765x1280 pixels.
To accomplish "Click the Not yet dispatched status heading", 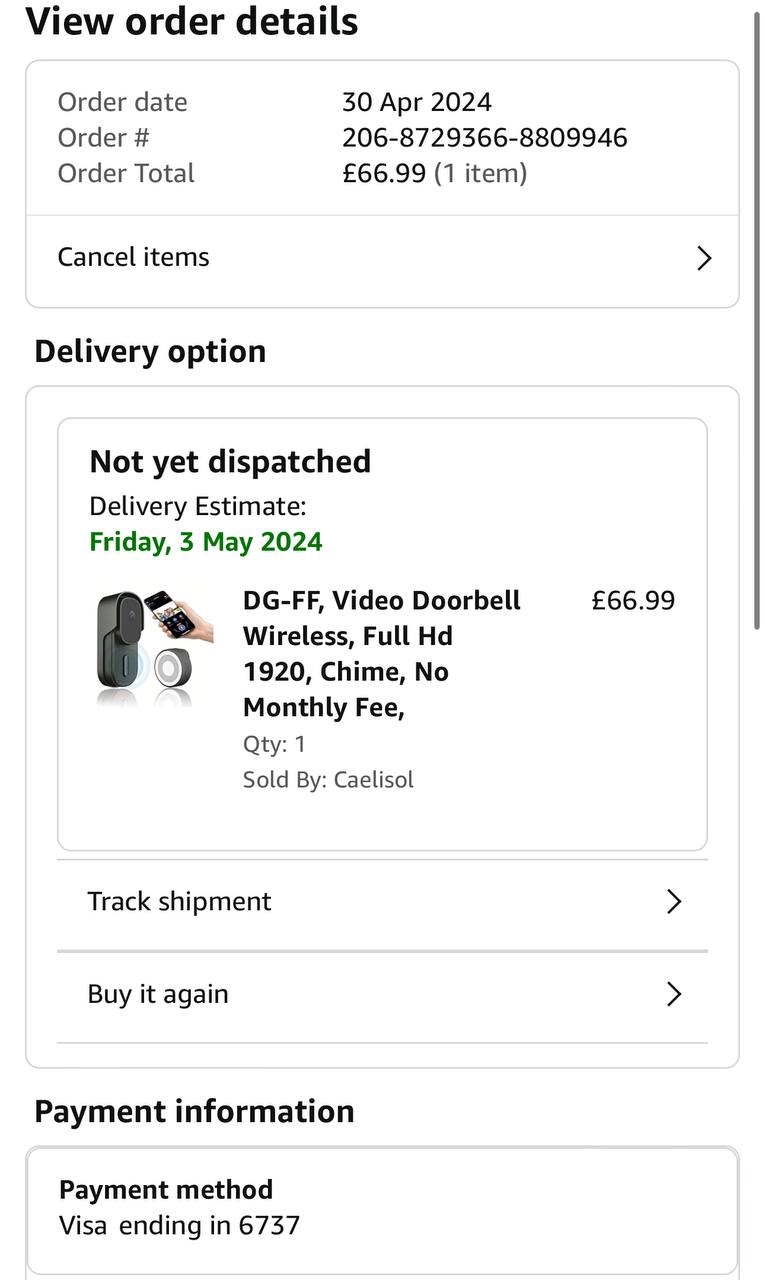I will tap(230, 461).
